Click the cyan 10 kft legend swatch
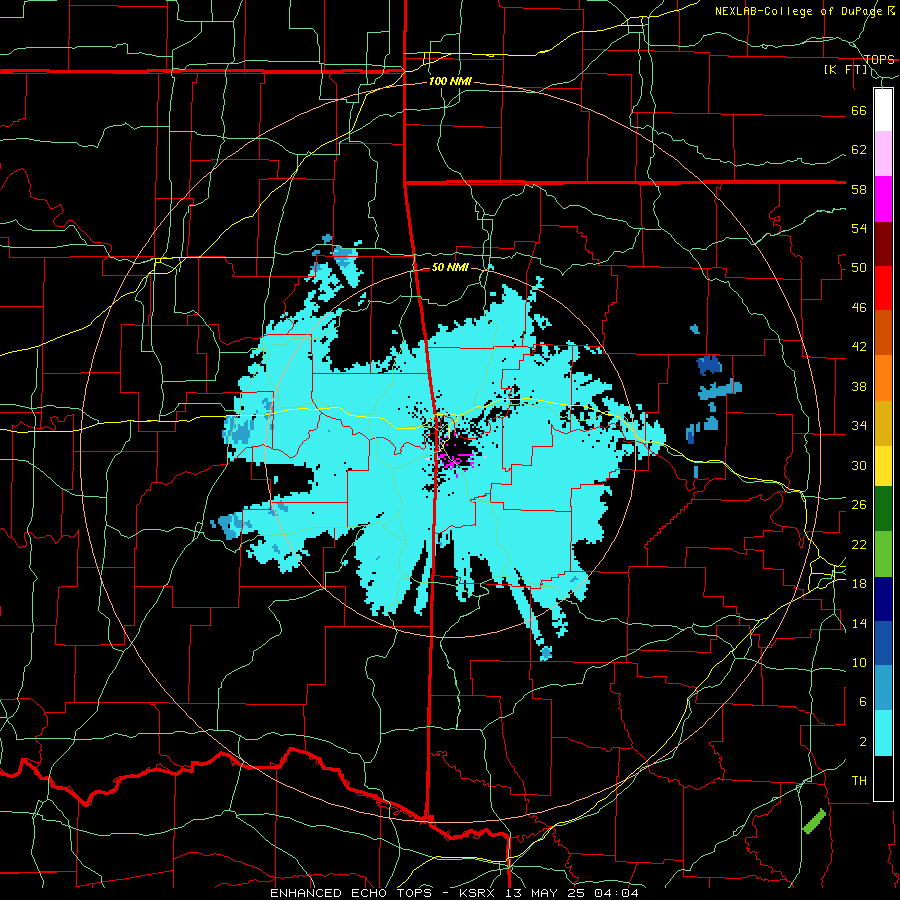Screen dimensions: 900x900 (883, 733)
